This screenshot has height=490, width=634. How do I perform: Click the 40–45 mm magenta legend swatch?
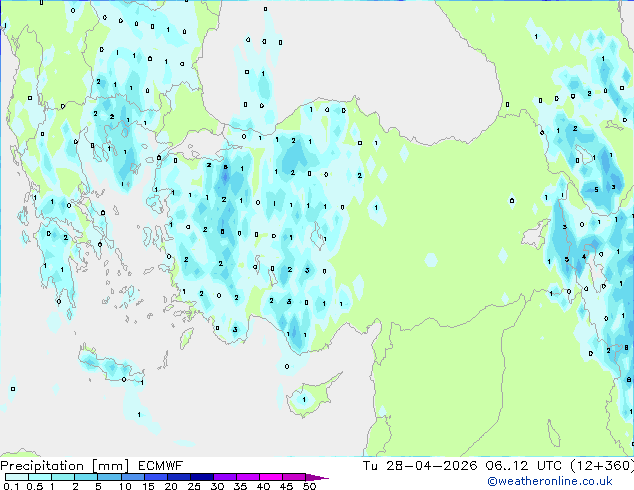[x=271, y=477]
